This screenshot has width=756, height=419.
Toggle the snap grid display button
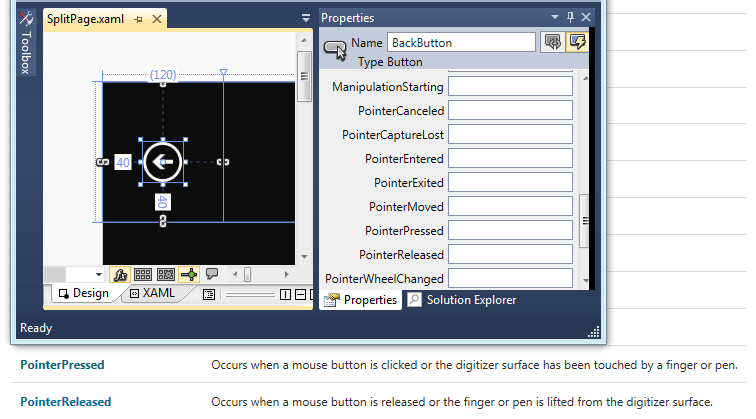click(x=143, y=274)
